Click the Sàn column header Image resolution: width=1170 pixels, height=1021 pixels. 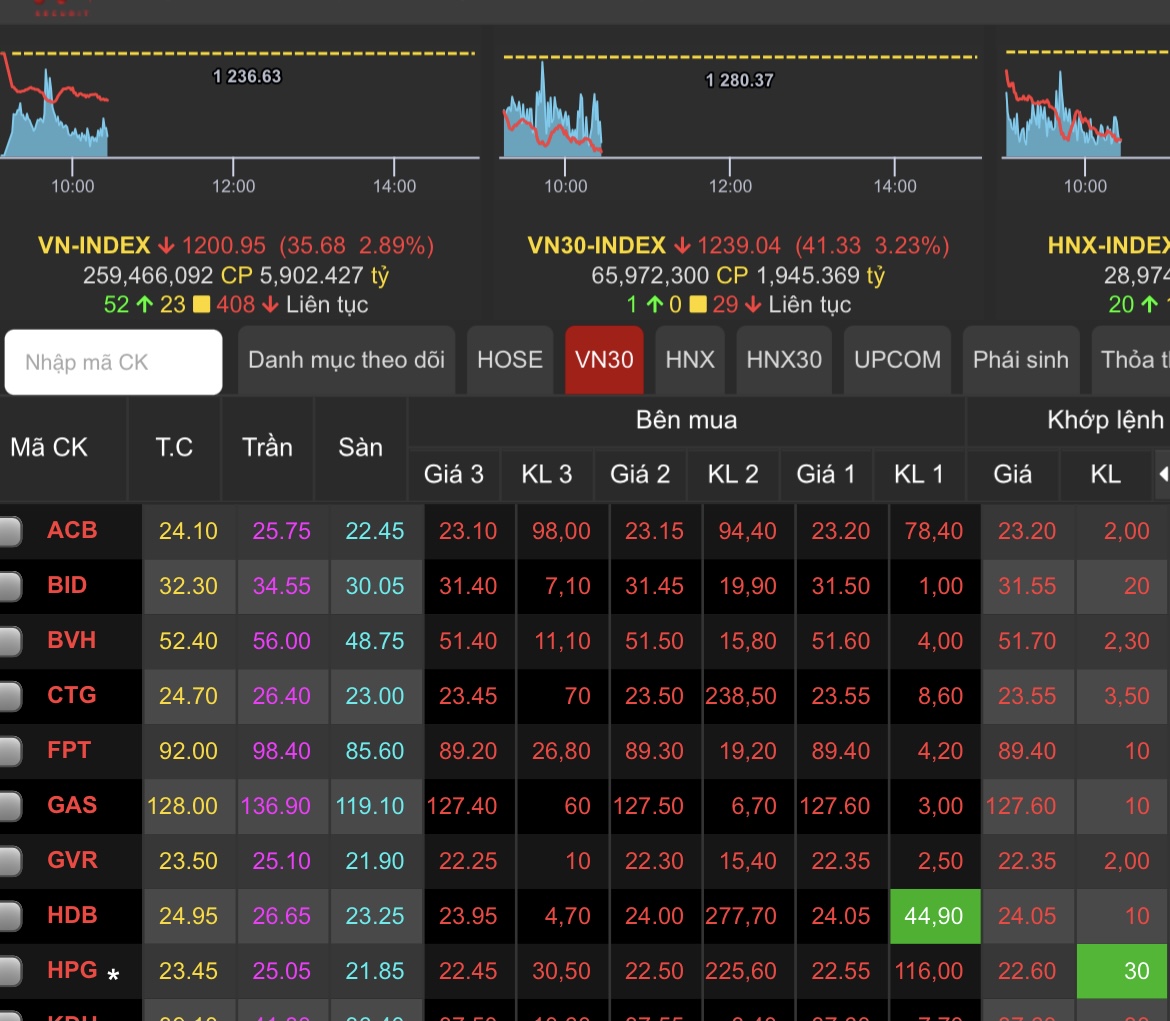(360, 447)
